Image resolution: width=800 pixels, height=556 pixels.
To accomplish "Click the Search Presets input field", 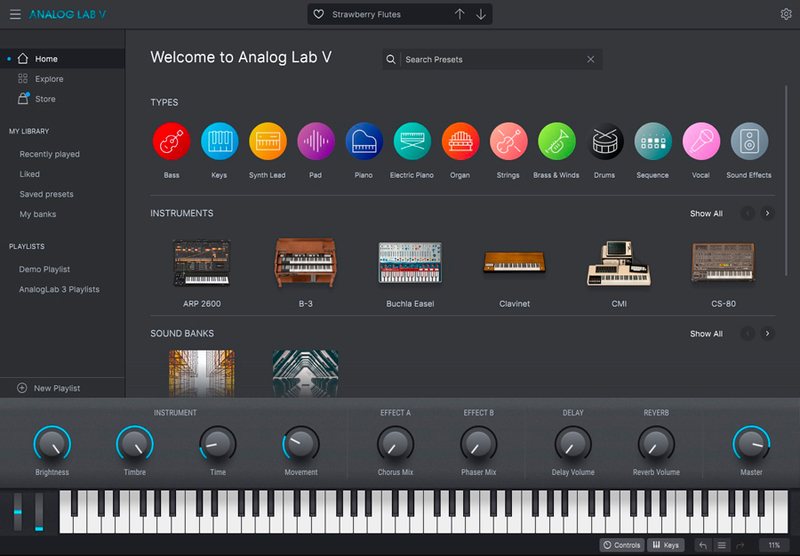I will [x=493, y=59].
